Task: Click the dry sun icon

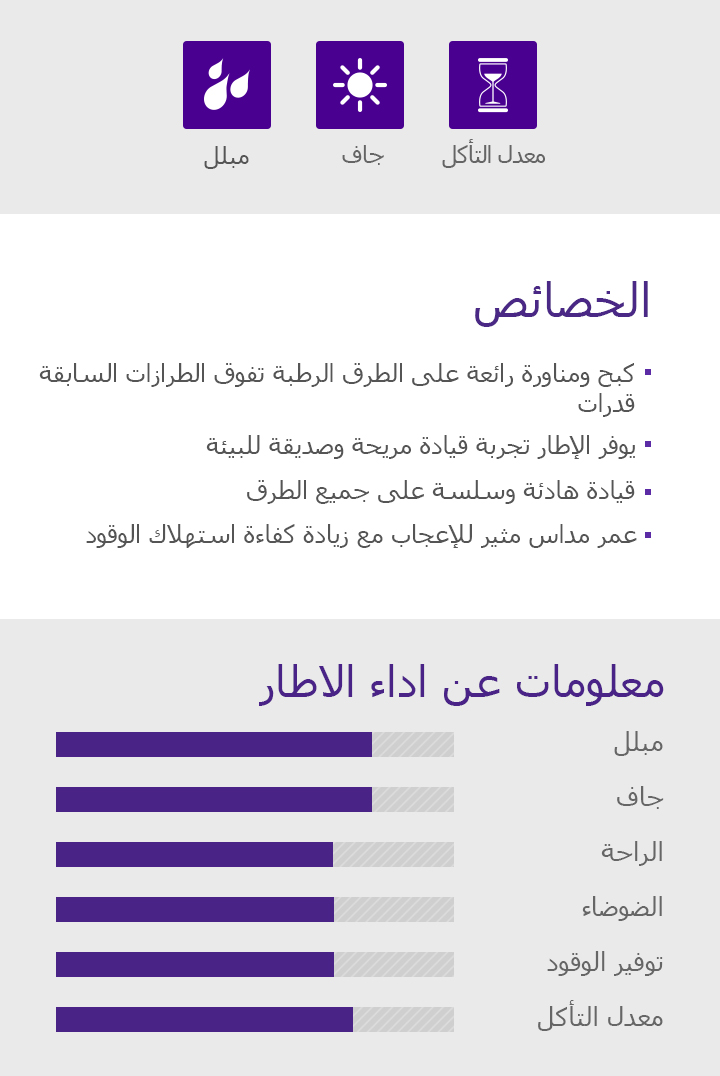Action: (360, 85)
